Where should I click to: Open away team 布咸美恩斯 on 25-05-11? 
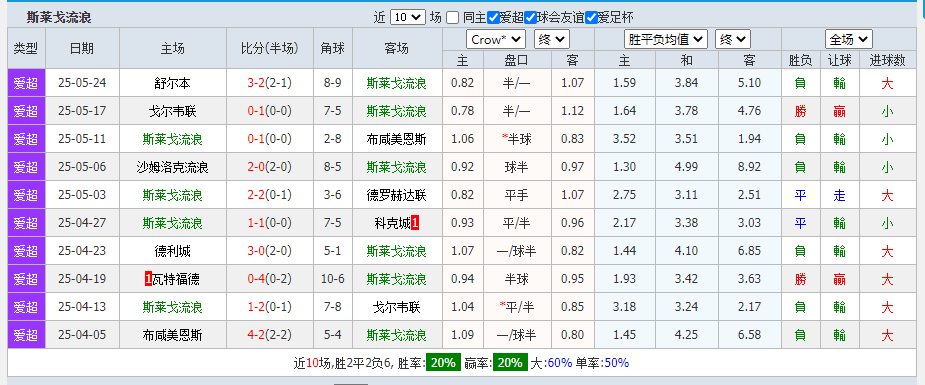[396, 139]
